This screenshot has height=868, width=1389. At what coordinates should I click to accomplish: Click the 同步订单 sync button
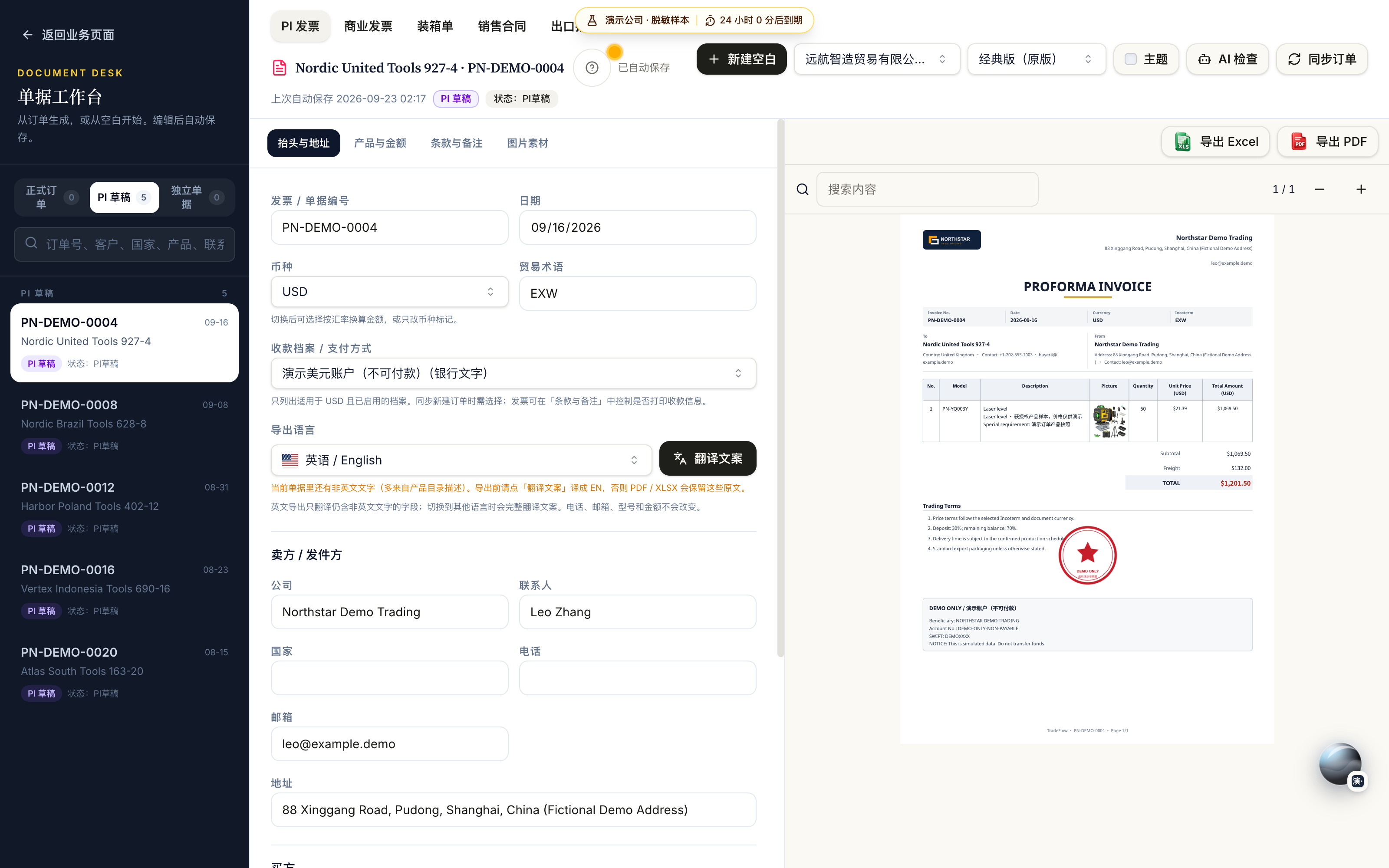point(1322,59)
